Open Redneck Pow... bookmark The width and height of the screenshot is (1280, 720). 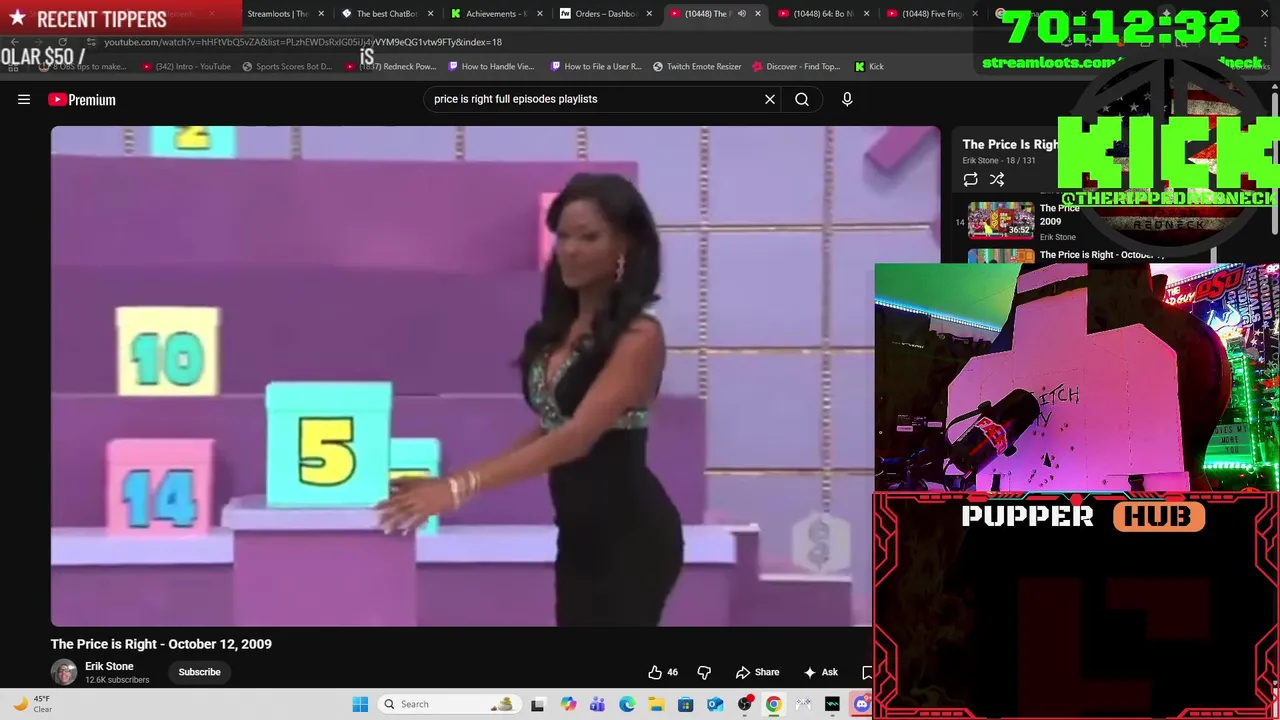pyautogui.click(x=391, y=67)
